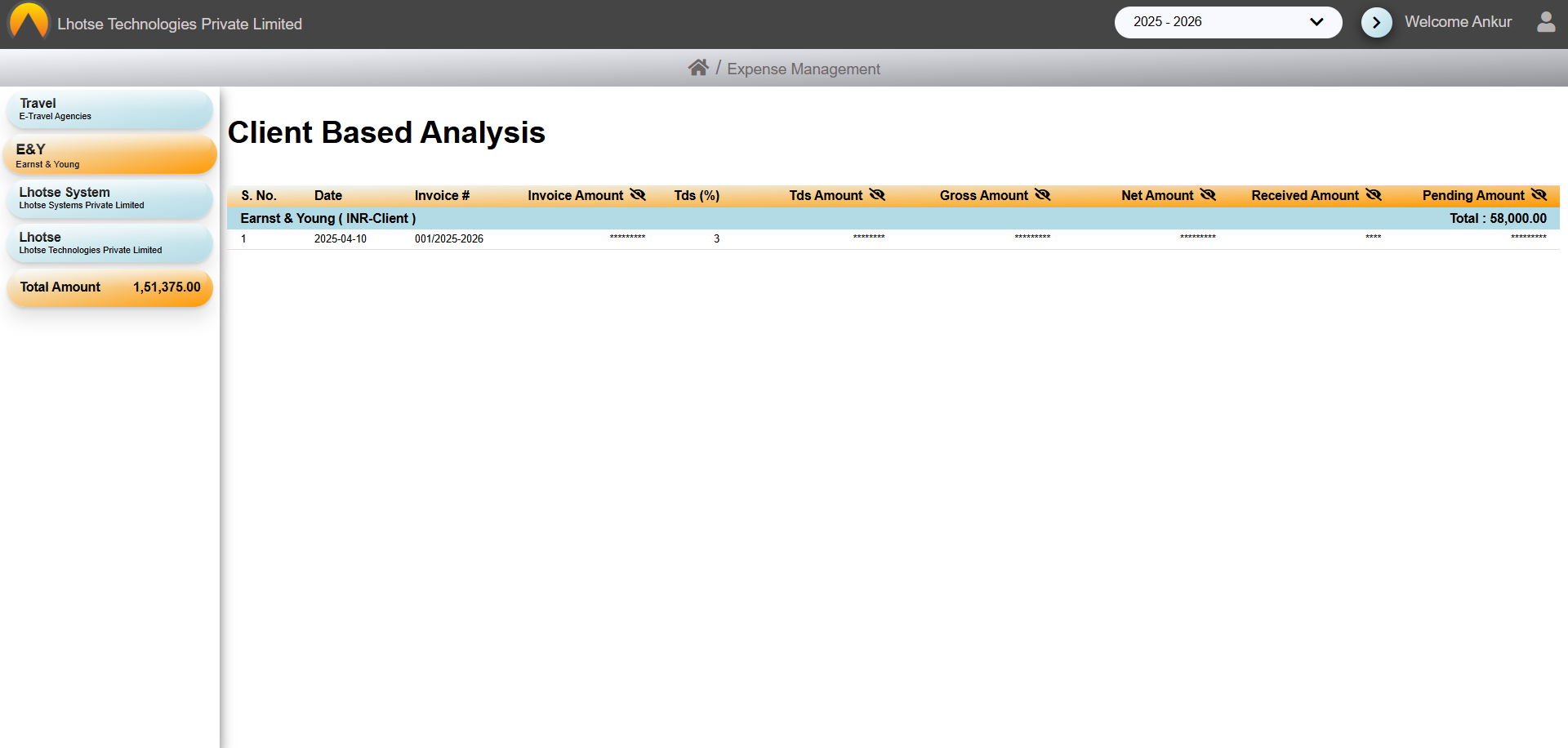Select the Lhotse System client
The image size is (1568, 748).
109,198
